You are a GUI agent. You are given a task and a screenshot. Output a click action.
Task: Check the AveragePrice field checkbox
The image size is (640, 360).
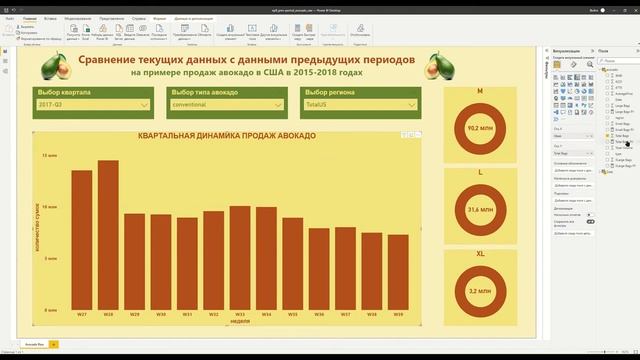(607, 93)
